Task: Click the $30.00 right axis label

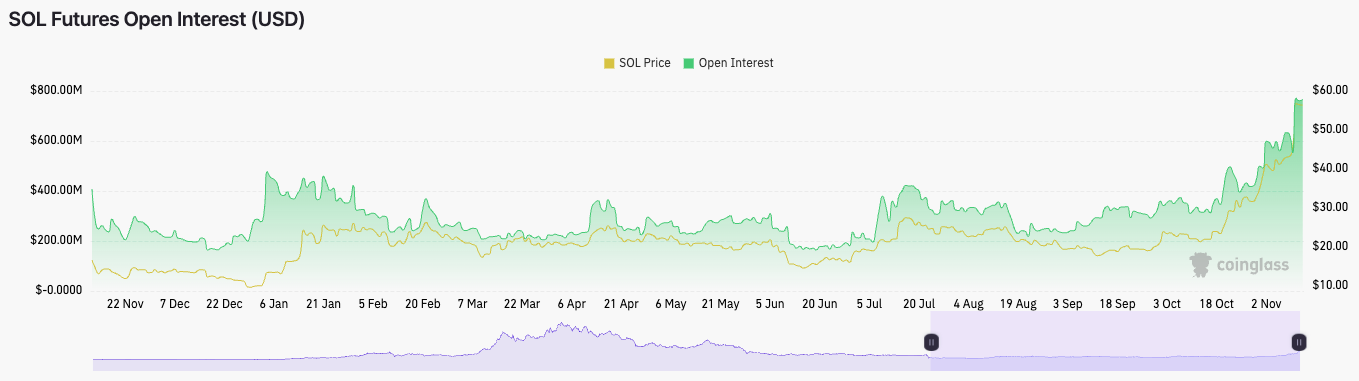Action: [1331, 207]
